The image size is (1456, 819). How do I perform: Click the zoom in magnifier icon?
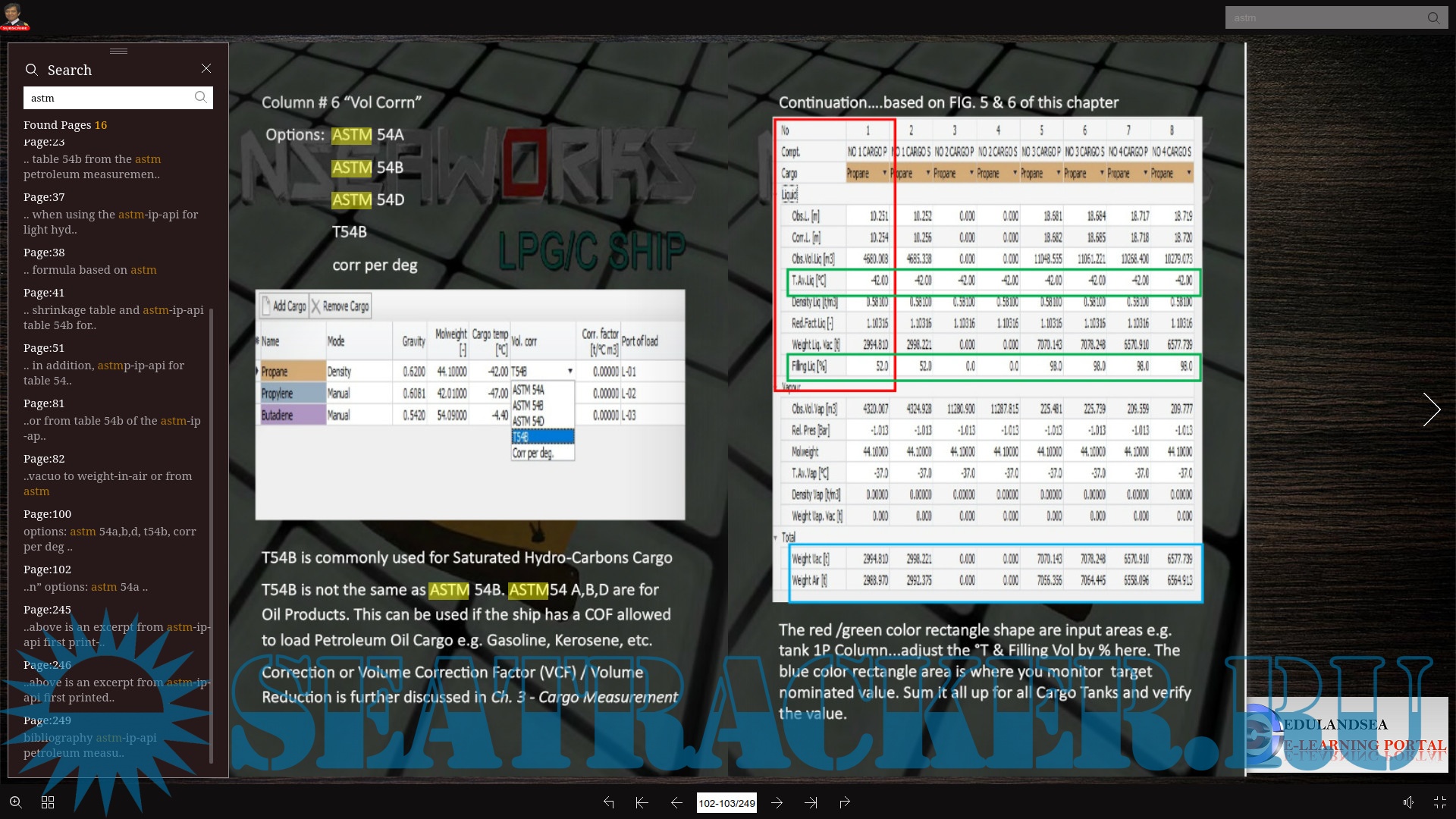15,802
